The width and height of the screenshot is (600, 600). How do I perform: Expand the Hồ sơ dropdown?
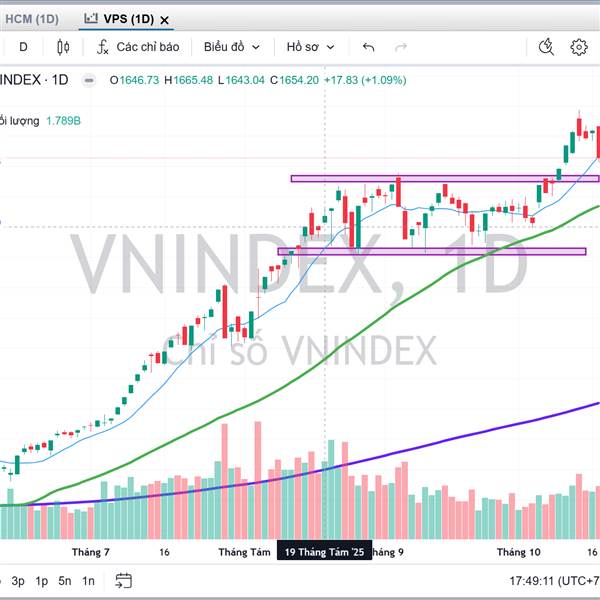310,47
